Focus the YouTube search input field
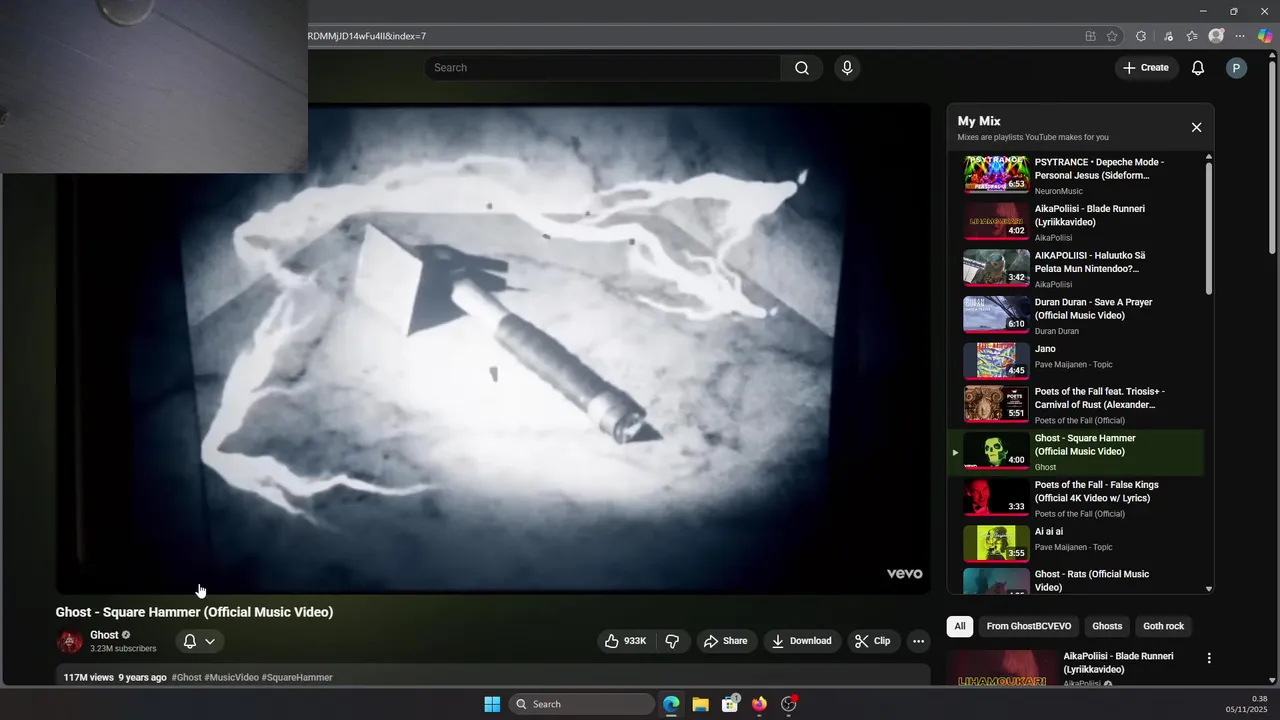Viewport: 1280px width, 720px height. point(602,68)
